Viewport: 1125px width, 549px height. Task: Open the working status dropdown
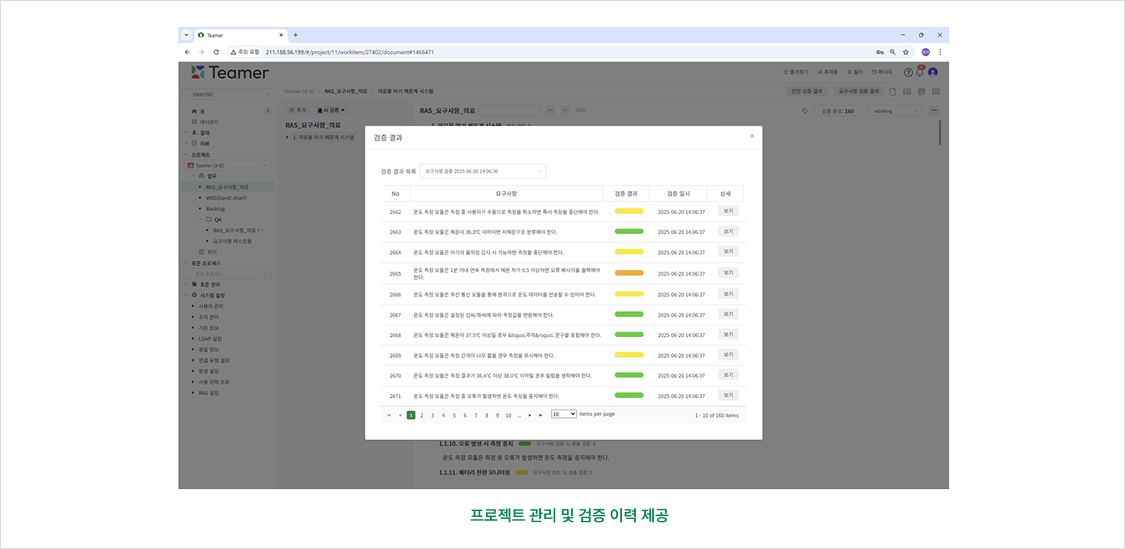click(895, 111)
